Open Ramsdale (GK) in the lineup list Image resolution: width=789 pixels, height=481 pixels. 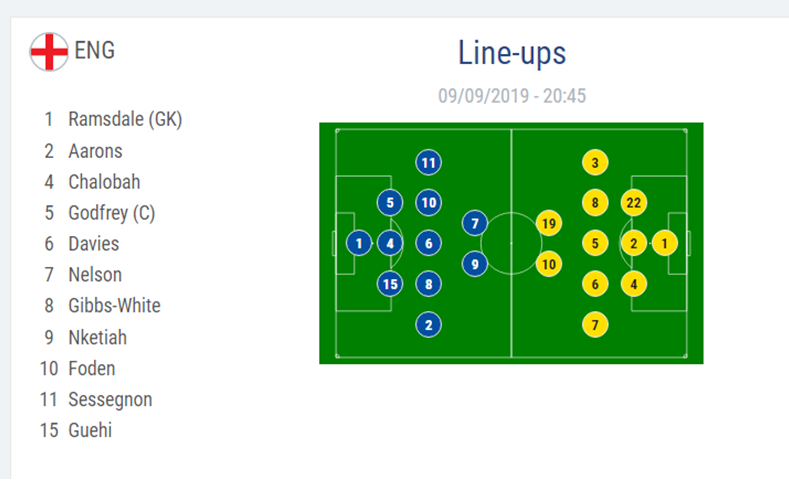125,119
